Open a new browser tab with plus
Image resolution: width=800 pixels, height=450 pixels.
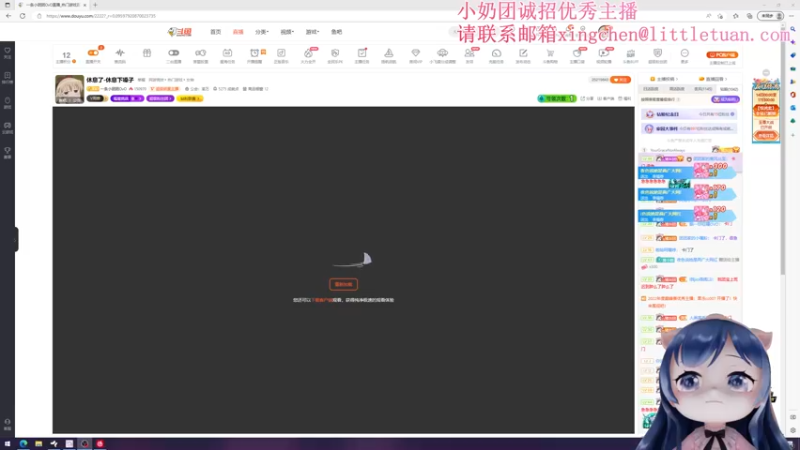coord(95,5)
